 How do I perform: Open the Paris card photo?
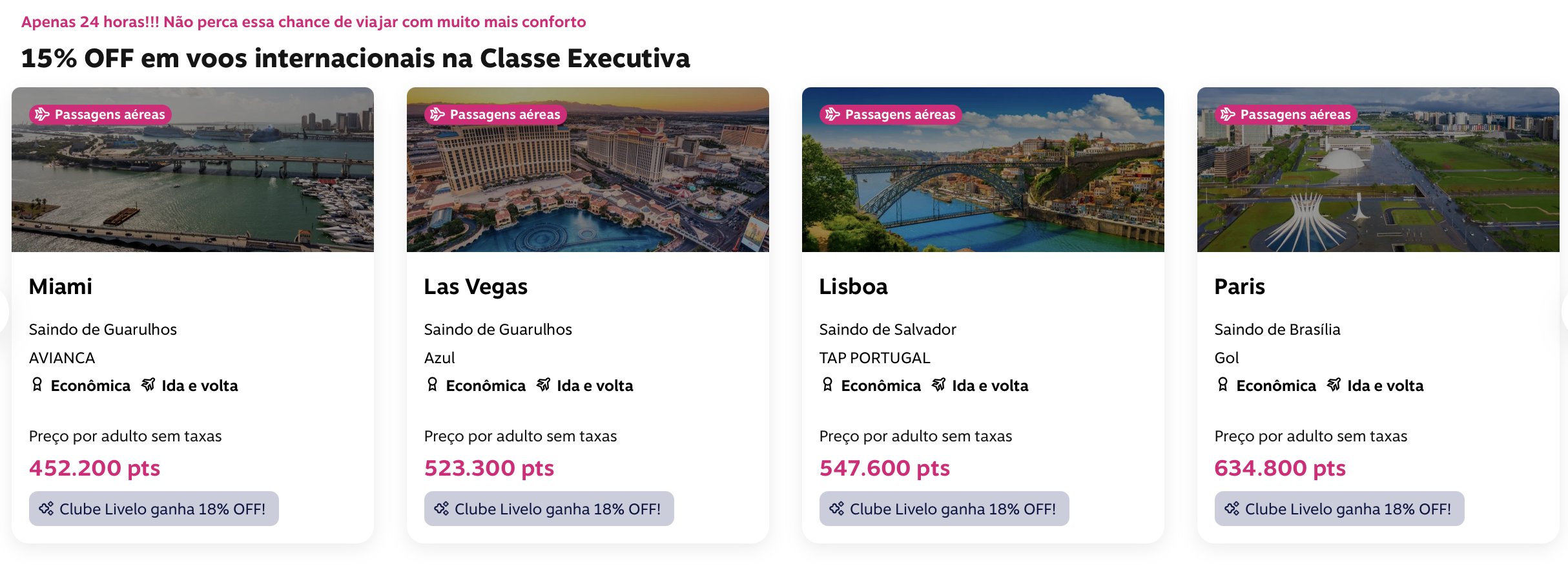pos(1378,169)
